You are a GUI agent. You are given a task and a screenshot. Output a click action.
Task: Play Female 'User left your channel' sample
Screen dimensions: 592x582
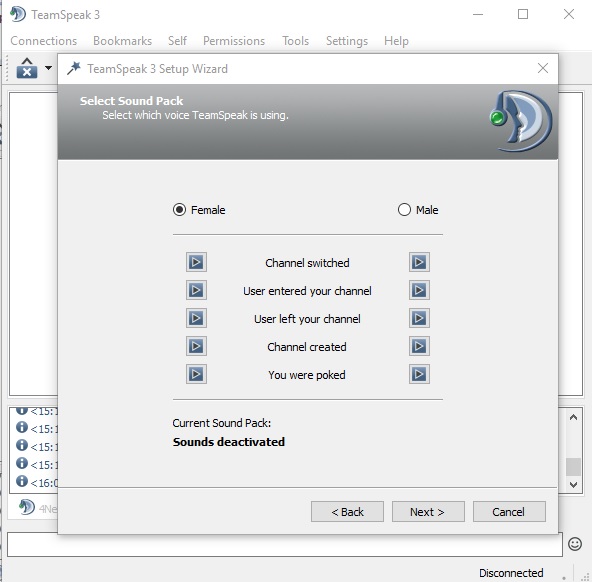196,318
